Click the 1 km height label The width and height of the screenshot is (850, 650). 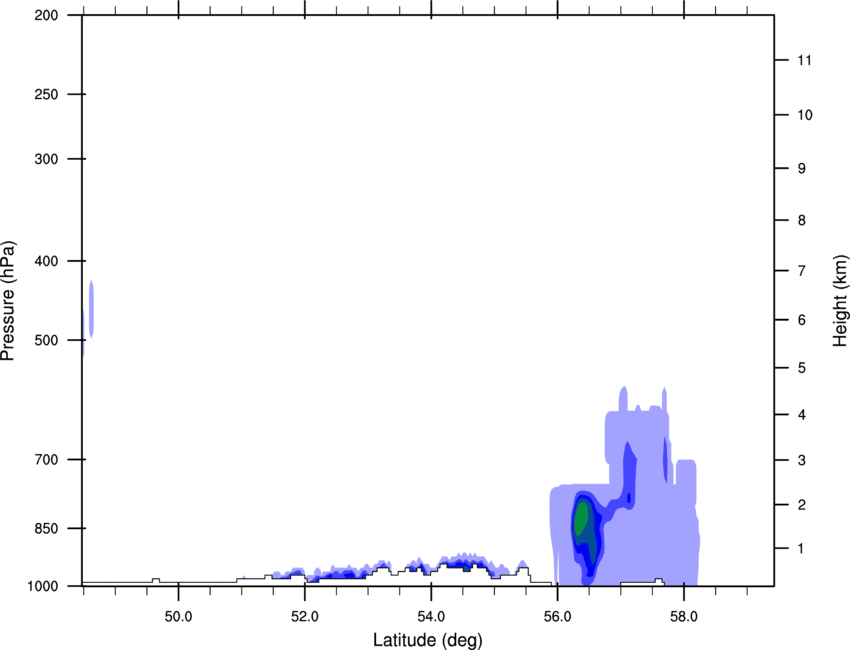(x=801, y=549)
